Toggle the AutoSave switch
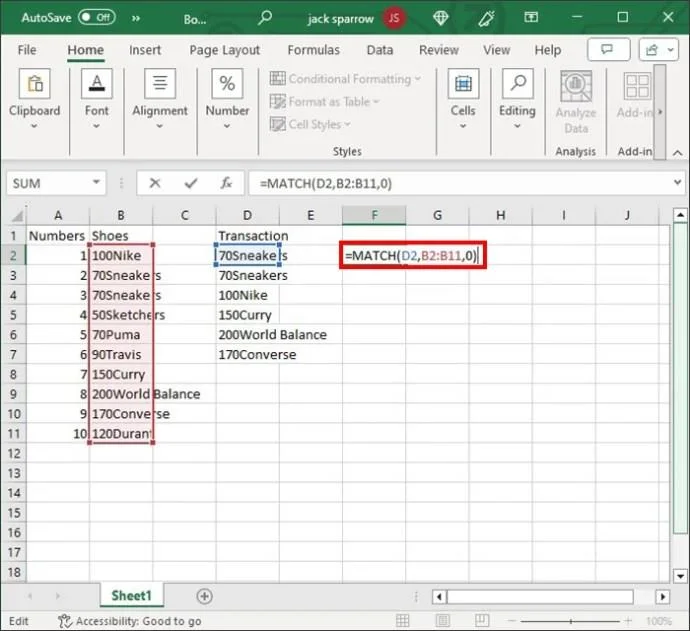This screenshot has height=631, width=690. click(x=97, y=17)
